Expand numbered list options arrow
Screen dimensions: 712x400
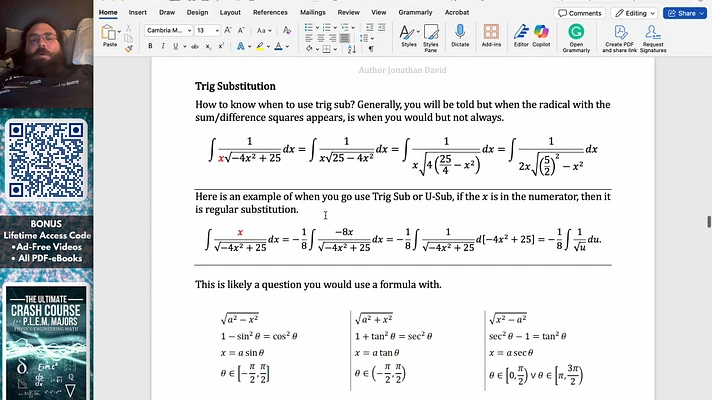pyautogui.click(x=335, y=28)
